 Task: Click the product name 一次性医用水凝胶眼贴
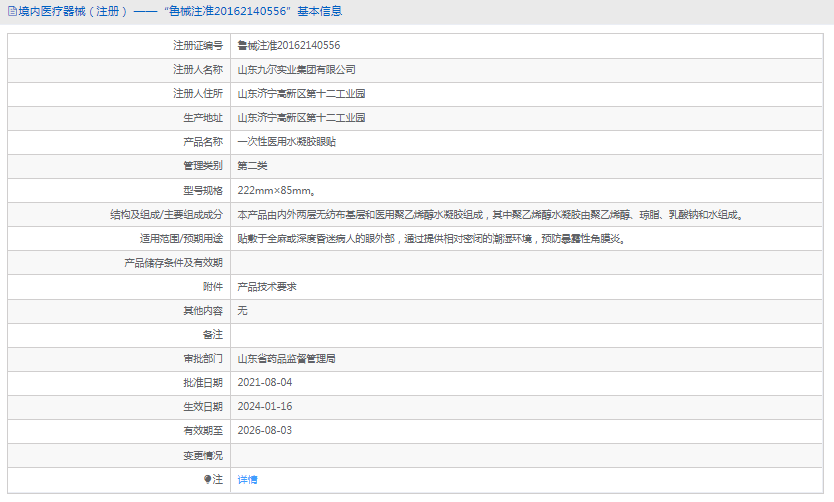[x=286, y=142]
